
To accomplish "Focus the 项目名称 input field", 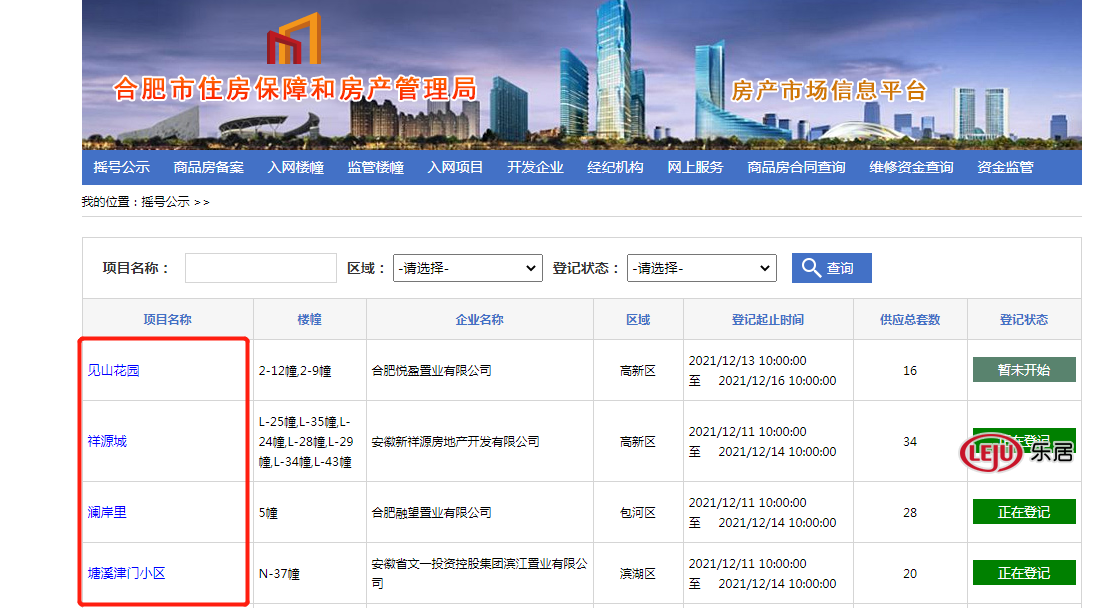I will 260,268.
